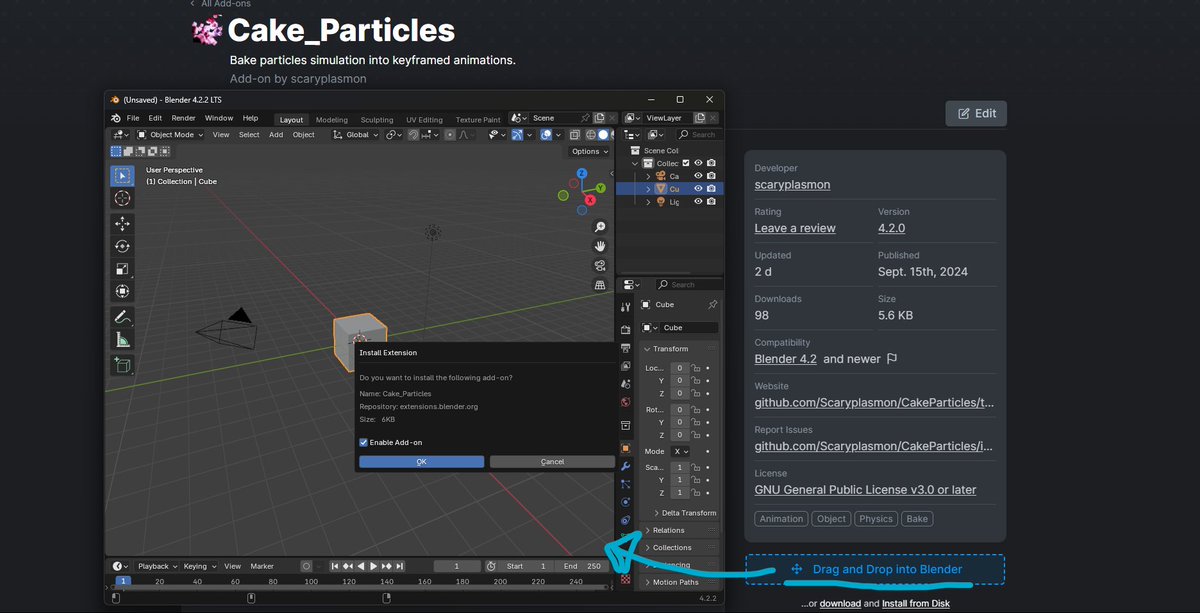Click the Drag and Drop into Blender button

(x=875, y=569)
